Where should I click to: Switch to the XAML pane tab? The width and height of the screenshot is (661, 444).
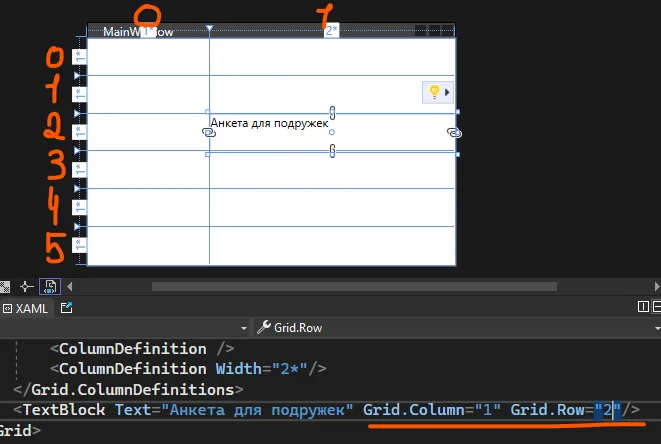click(25, 309)
